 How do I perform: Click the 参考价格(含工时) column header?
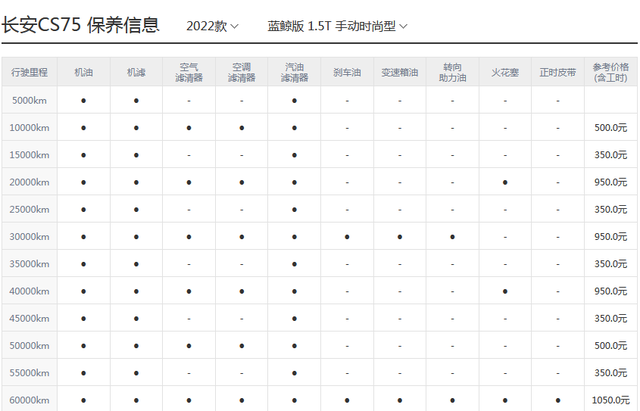click(611, 72)
